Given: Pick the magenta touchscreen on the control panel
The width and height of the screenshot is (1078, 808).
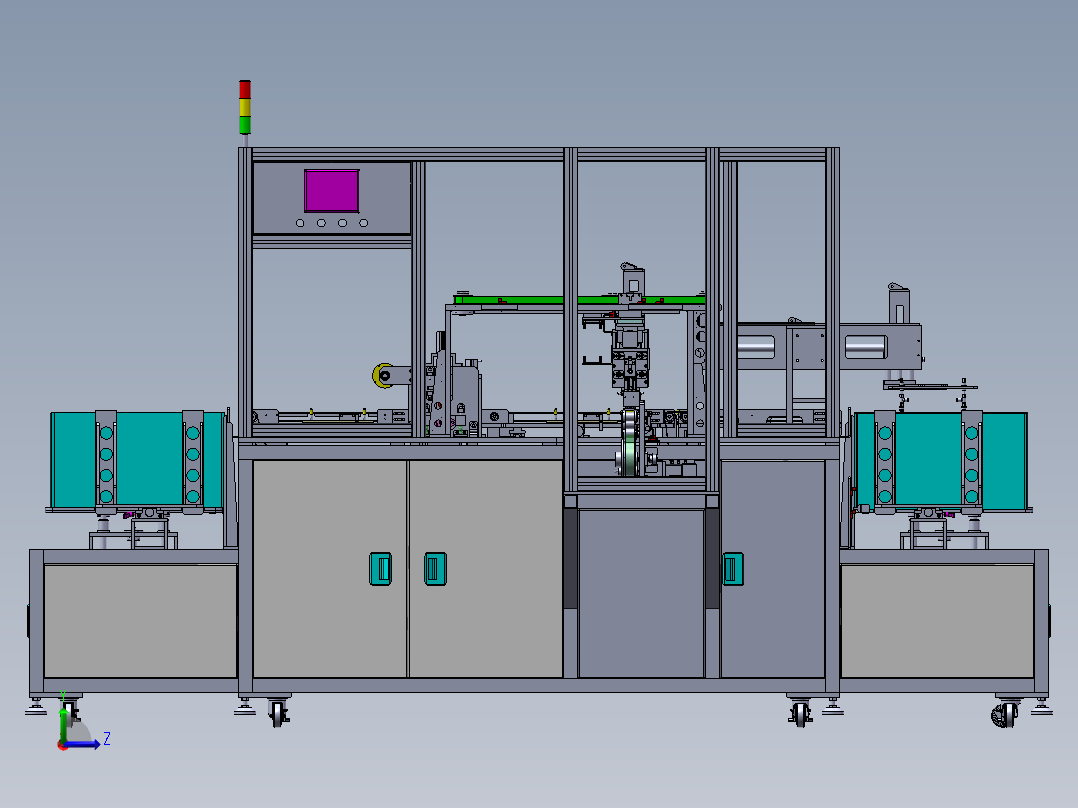Looking at the screenshot, I should (x=331, y=190).
